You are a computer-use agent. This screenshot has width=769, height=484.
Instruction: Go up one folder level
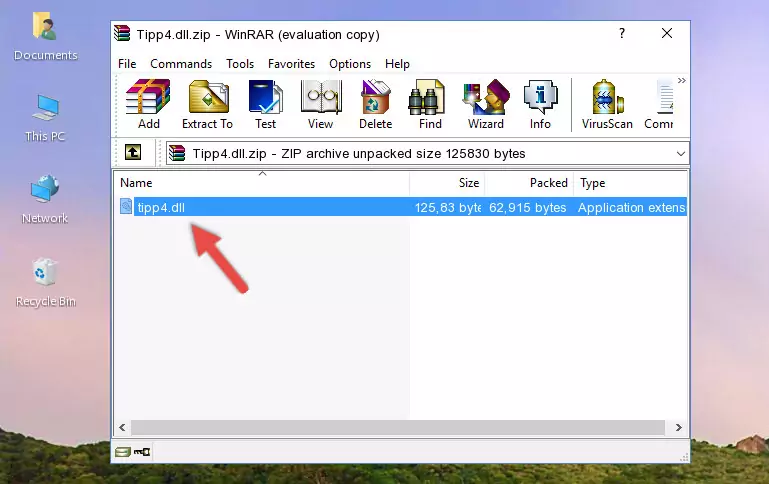tap(133, 153)
